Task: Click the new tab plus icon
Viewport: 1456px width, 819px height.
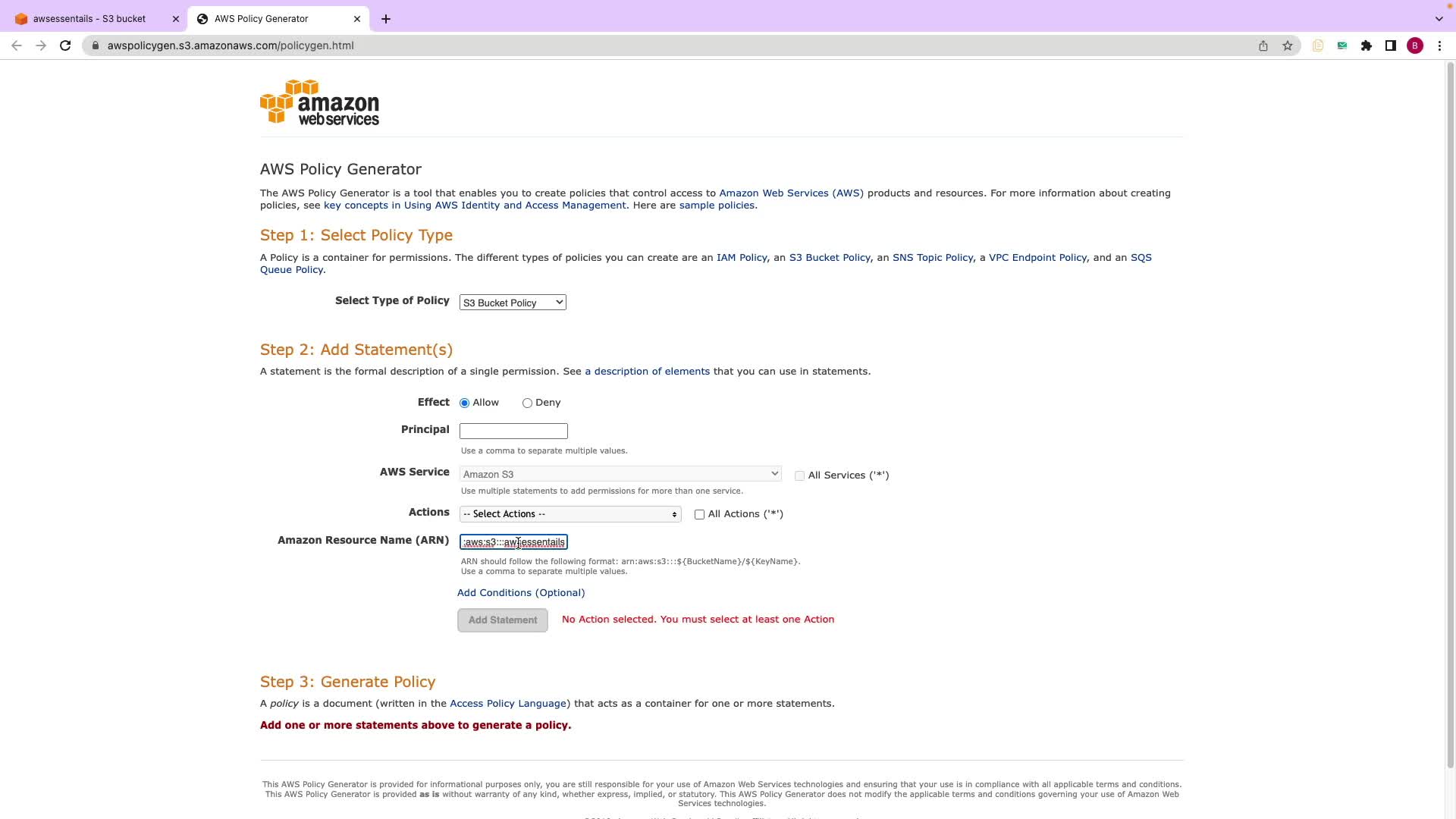Action: (386, 19)
